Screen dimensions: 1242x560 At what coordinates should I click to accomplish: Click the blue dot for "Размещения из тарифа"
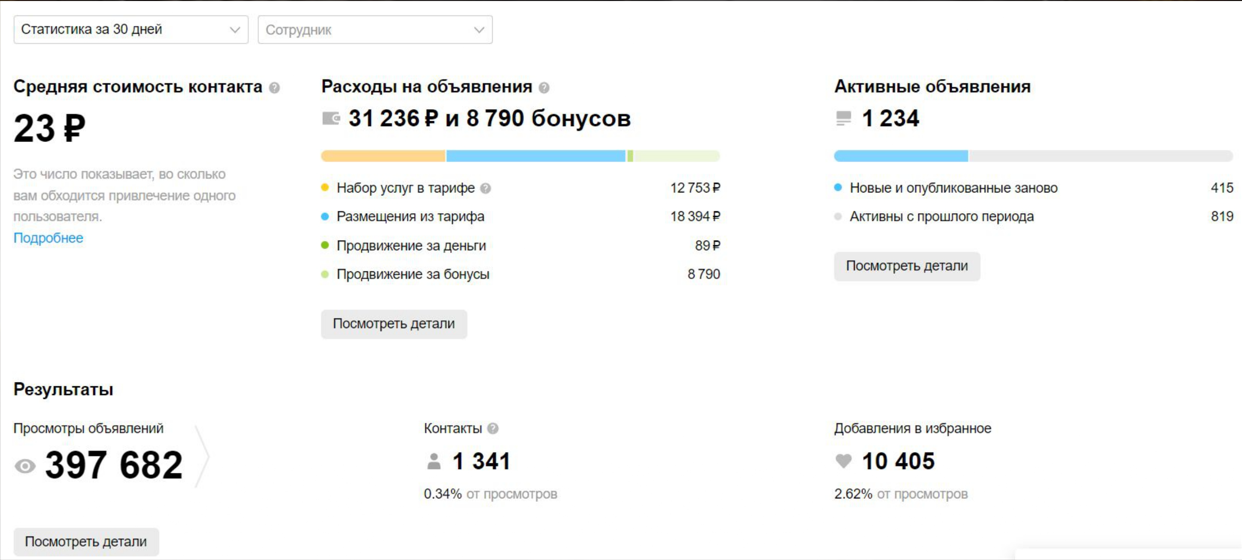[325, 216]
